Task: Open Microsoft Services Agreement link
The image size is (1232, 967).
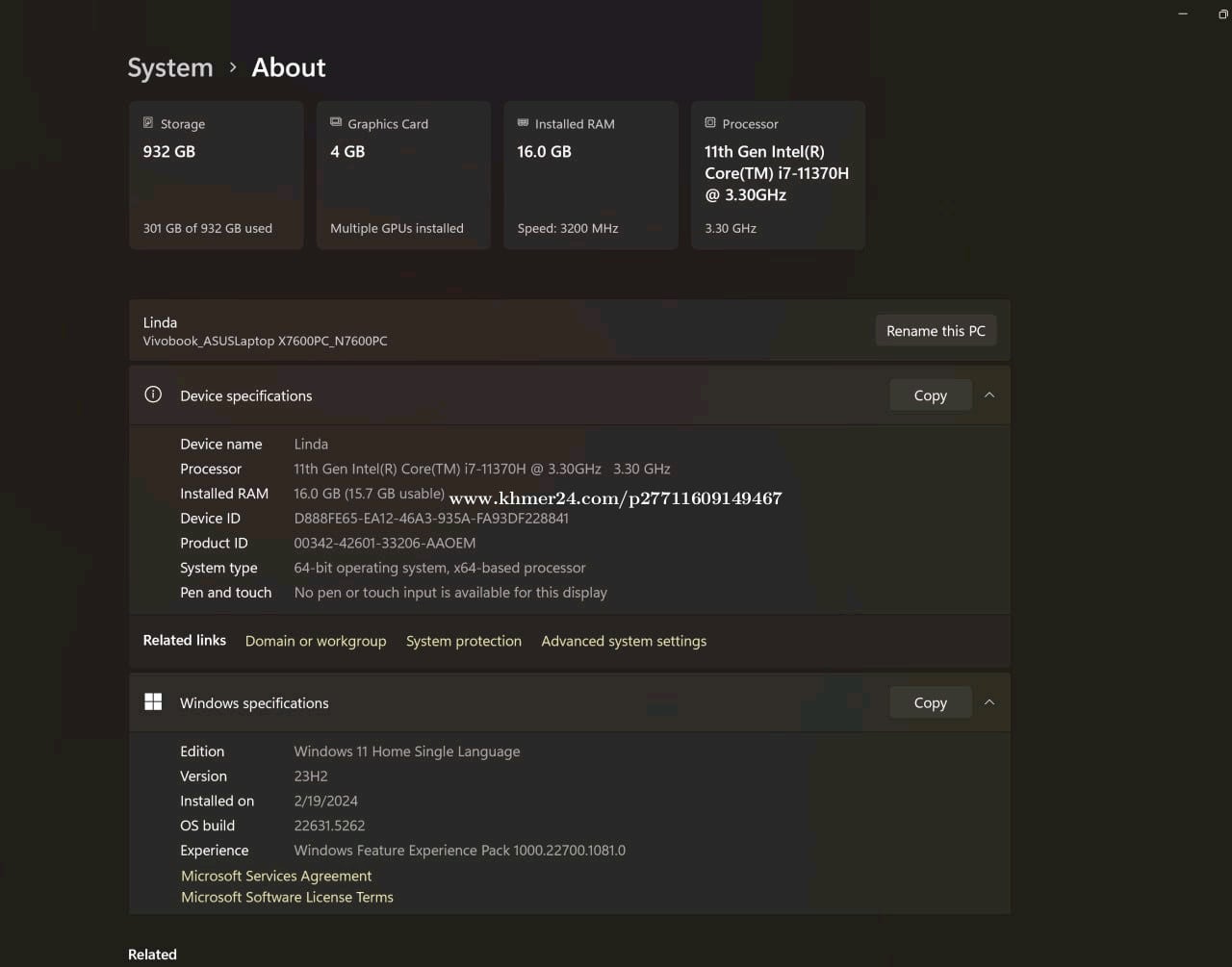Action: click(276, 876)
